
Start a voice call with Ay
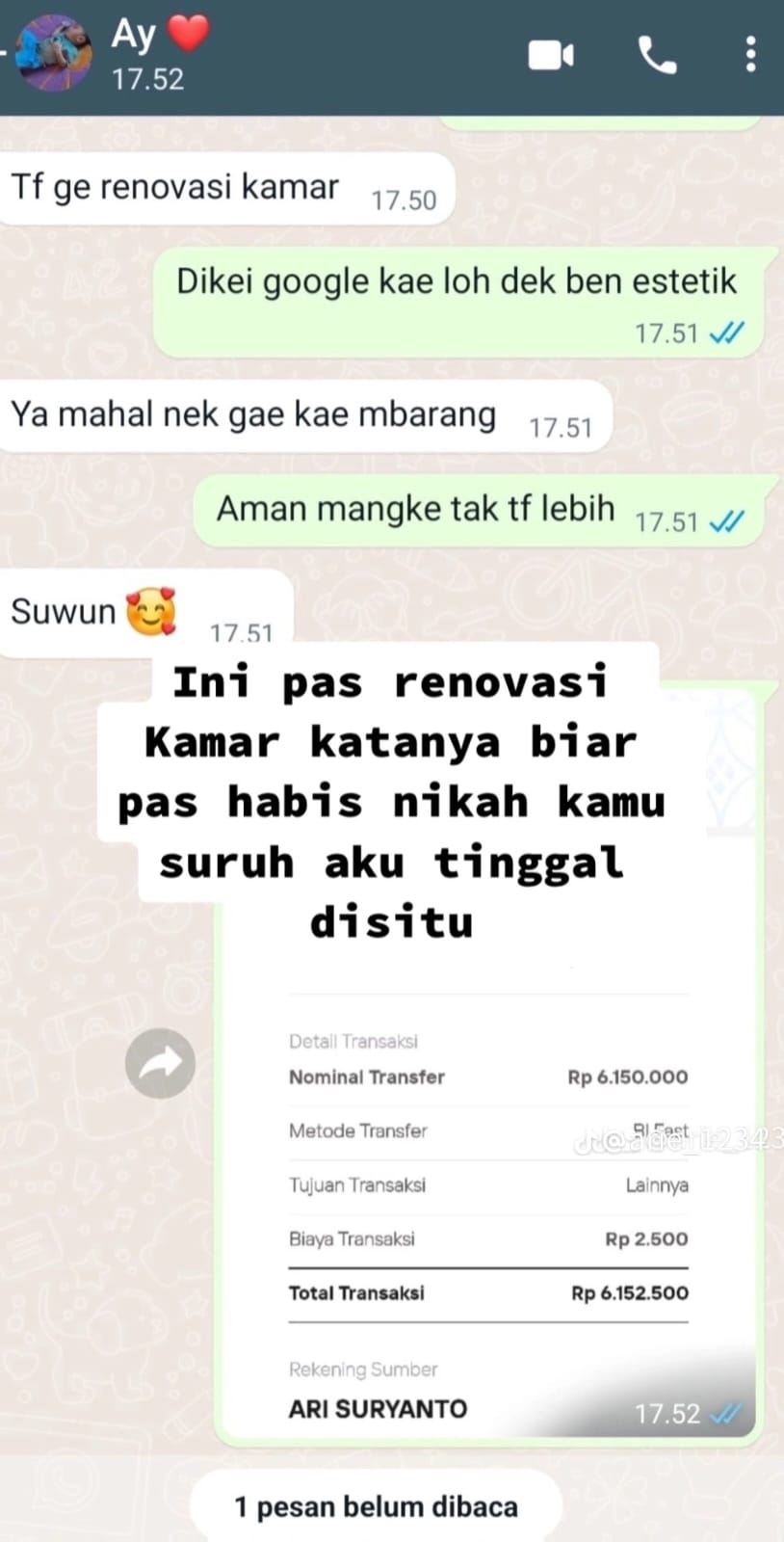click(657, 56)
